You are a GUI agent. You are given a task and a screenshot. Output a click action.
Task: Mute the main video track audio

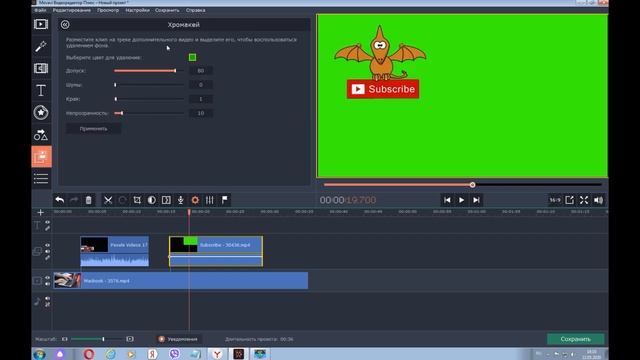click(47, 284)
